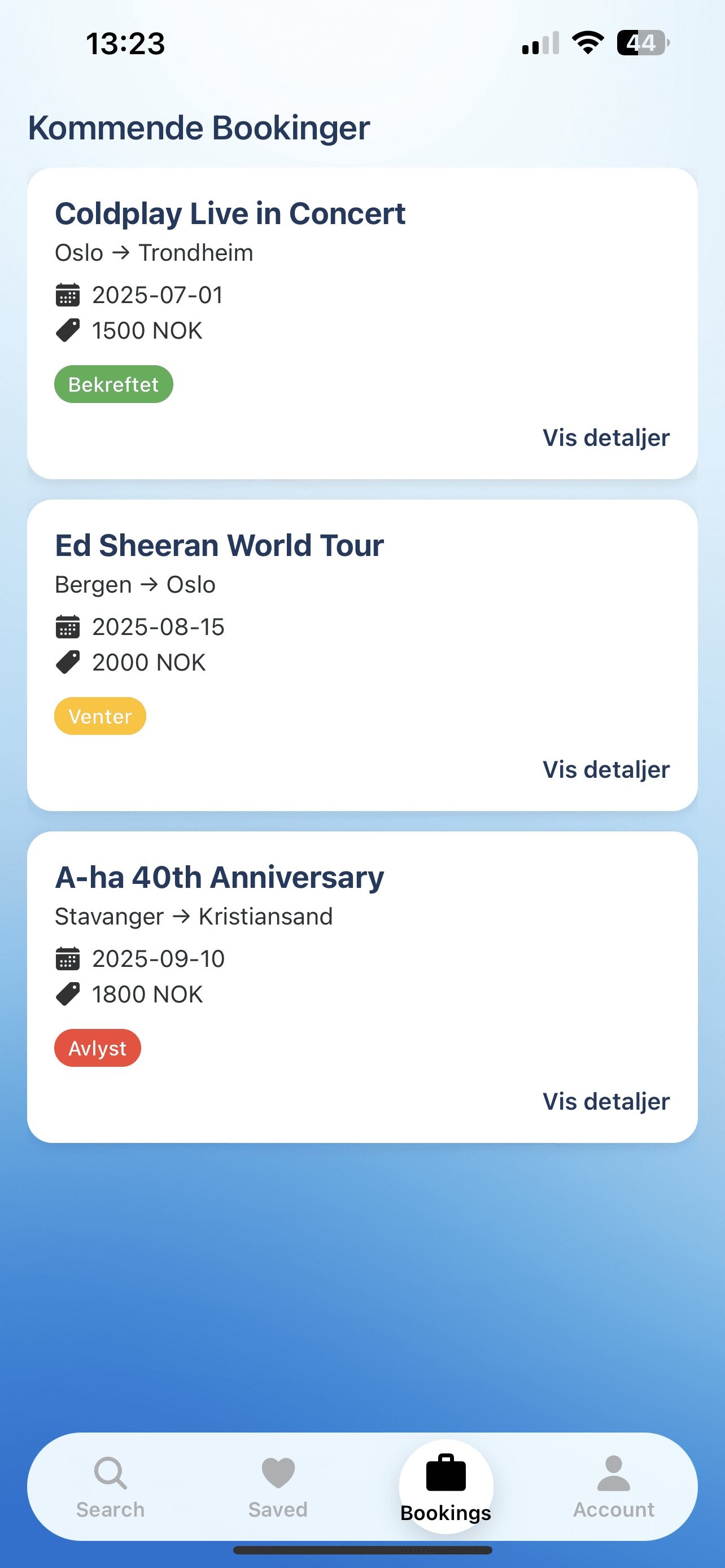Tap the price tag icon beside 1800 NOK
This screenshot has width=725, height=1568.
pyautogui.click(x=68, y=993)
